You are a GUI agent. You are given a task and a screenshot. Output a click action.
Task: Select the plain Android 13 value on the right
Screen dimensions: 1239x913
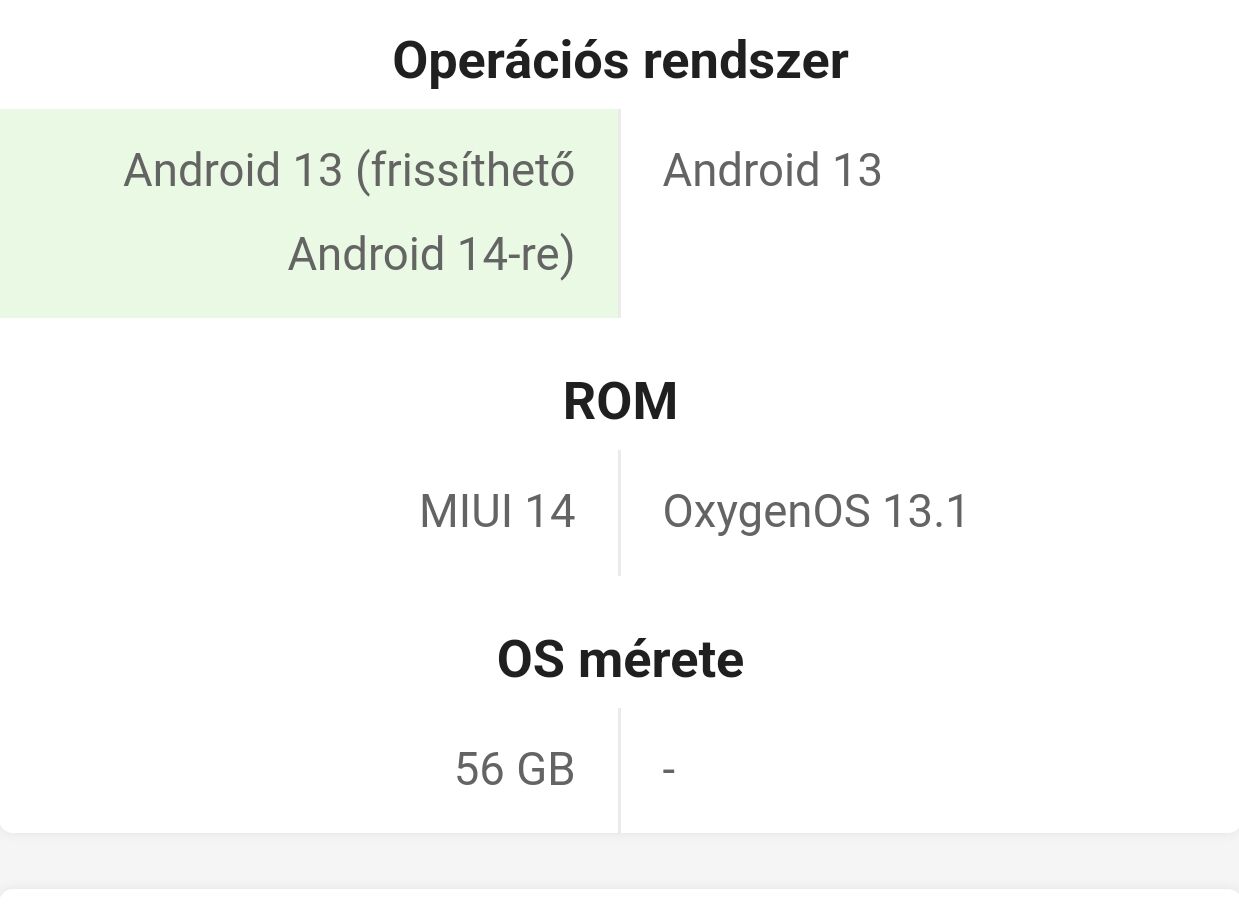772,170
